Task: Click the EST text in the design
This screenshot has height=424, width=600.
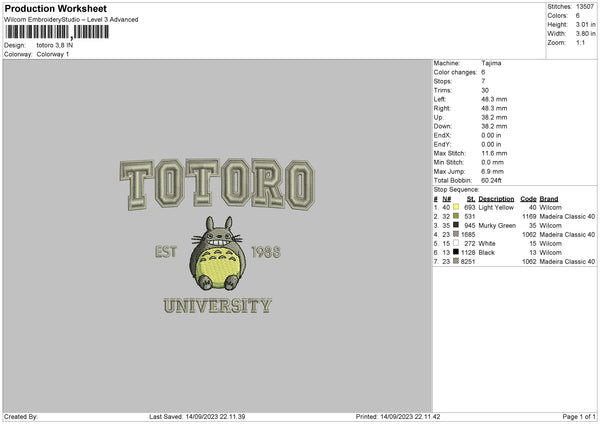Action: coord(166,252)
